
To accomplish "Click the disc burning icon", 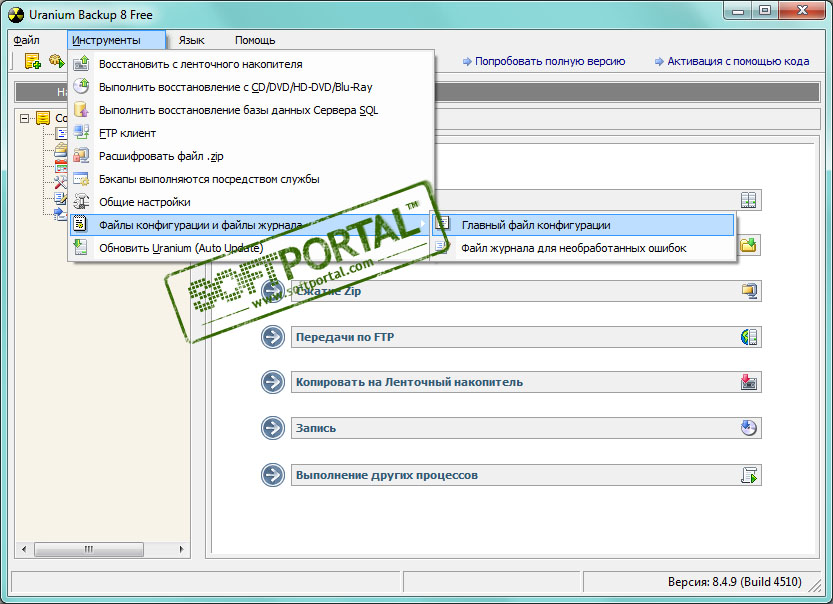I will coord(749,428).
